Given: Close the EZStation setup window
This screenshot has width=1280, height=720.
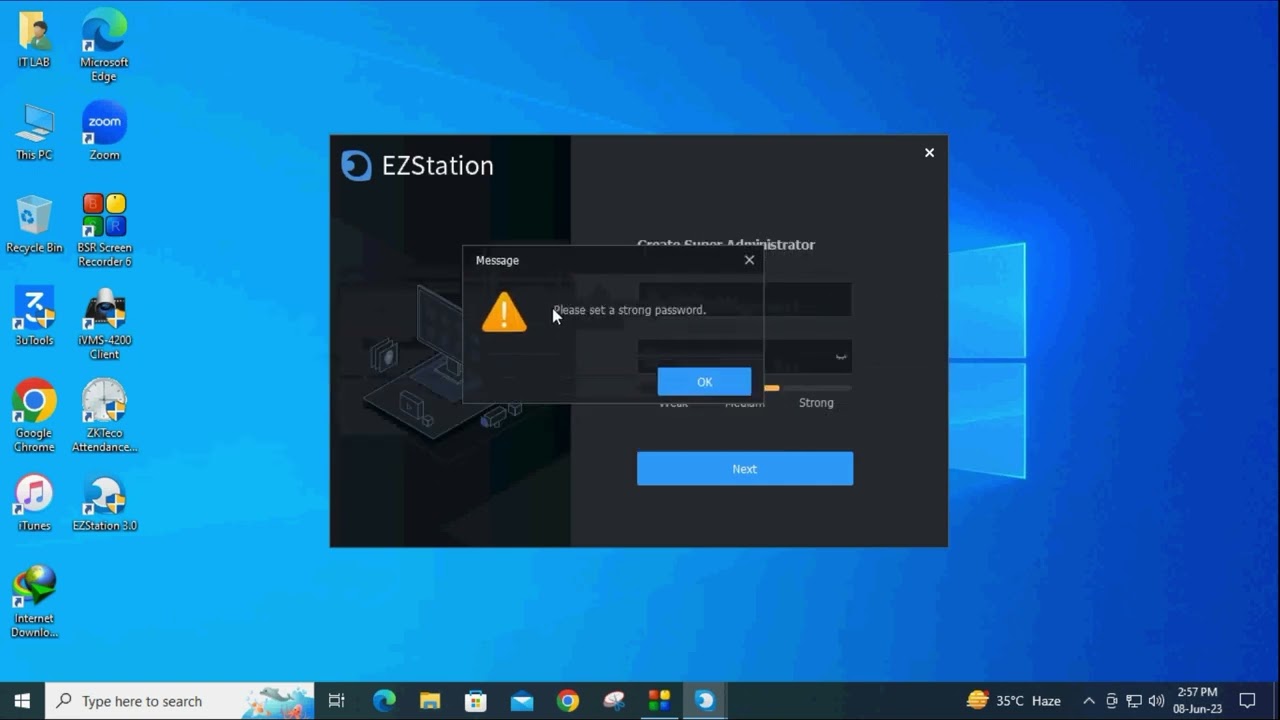Looking at the screenshot, I should click(929, 153).
